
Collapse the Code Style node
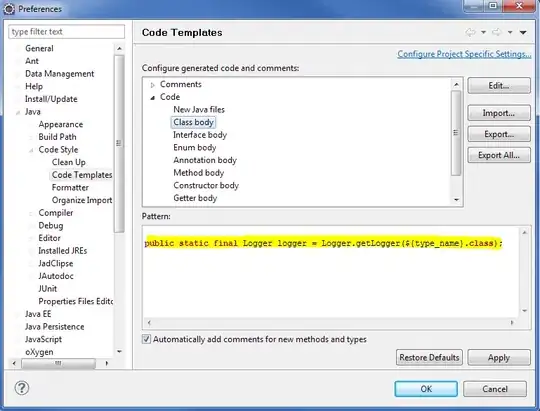coord(31,150)
